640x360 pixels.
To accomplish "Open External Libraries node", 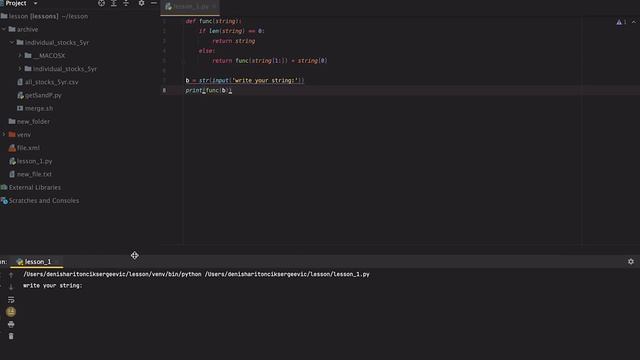I will 31,187.
